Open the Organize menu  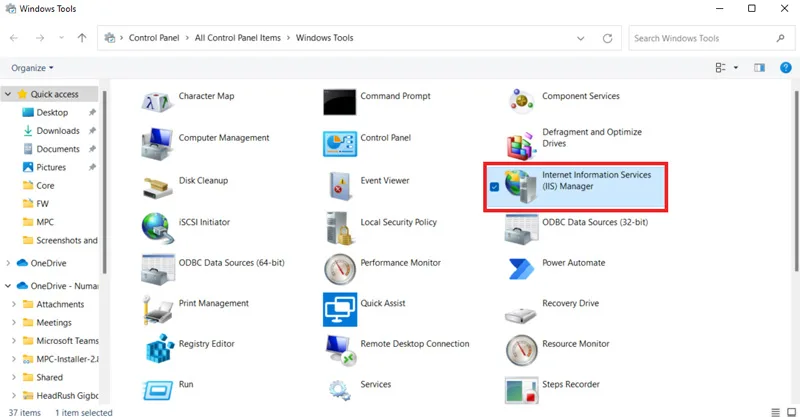coord(32,68)
